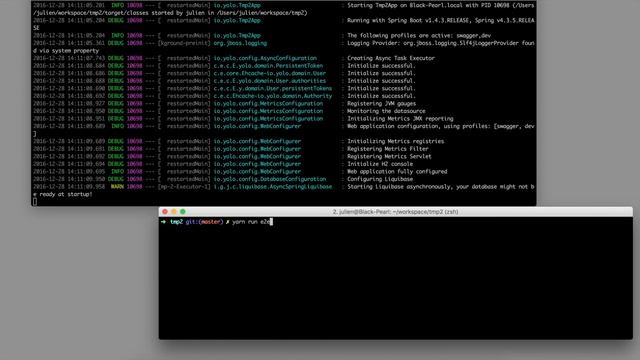This screenshot has height=360, width=640.
Task: Zoom the front terminal with green button
Action: click(183, 211)
